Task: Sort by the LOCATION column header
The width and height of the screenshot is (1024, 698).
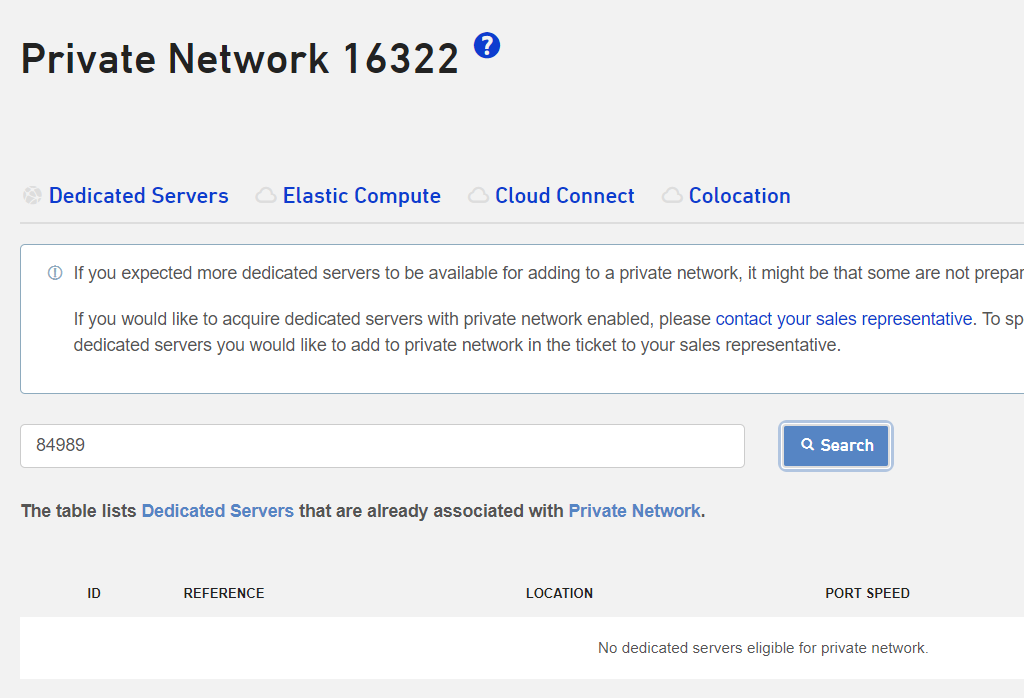Action: (559, 593)
